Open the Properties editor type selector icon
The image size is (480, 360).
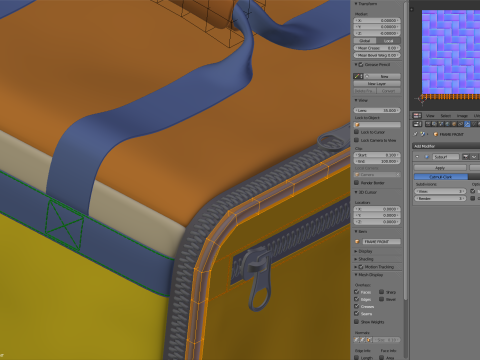(x=417, y=124)
